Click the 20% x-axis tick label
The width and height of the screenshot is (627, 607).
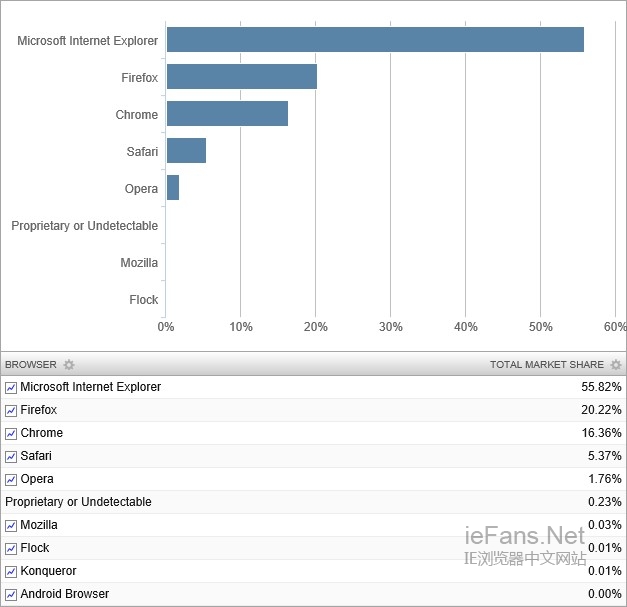coord(315,327)
